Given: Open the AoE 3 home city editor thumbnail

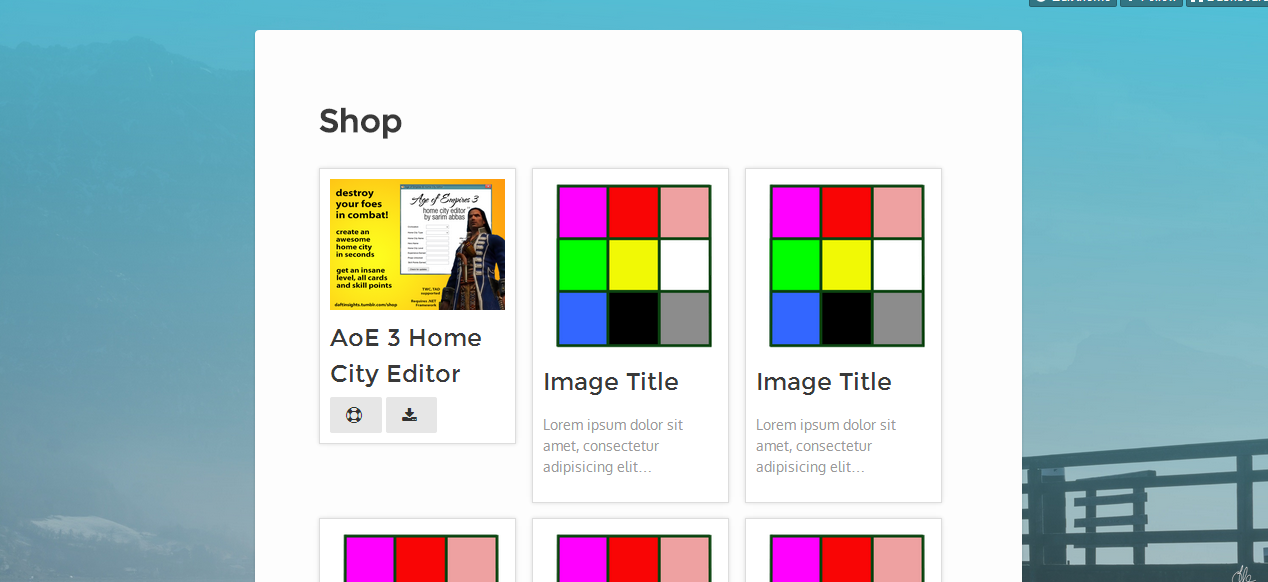Looking at the screenshot, I should [417, 244].
